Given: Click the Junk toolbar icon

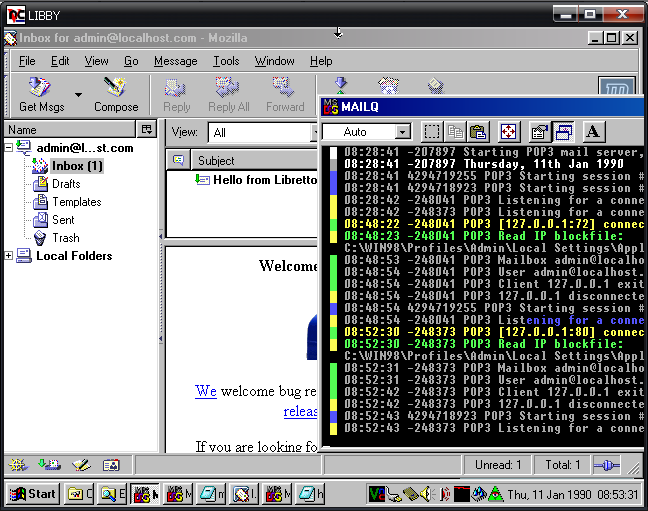Looking at the screenshot, I should point(388,86).
